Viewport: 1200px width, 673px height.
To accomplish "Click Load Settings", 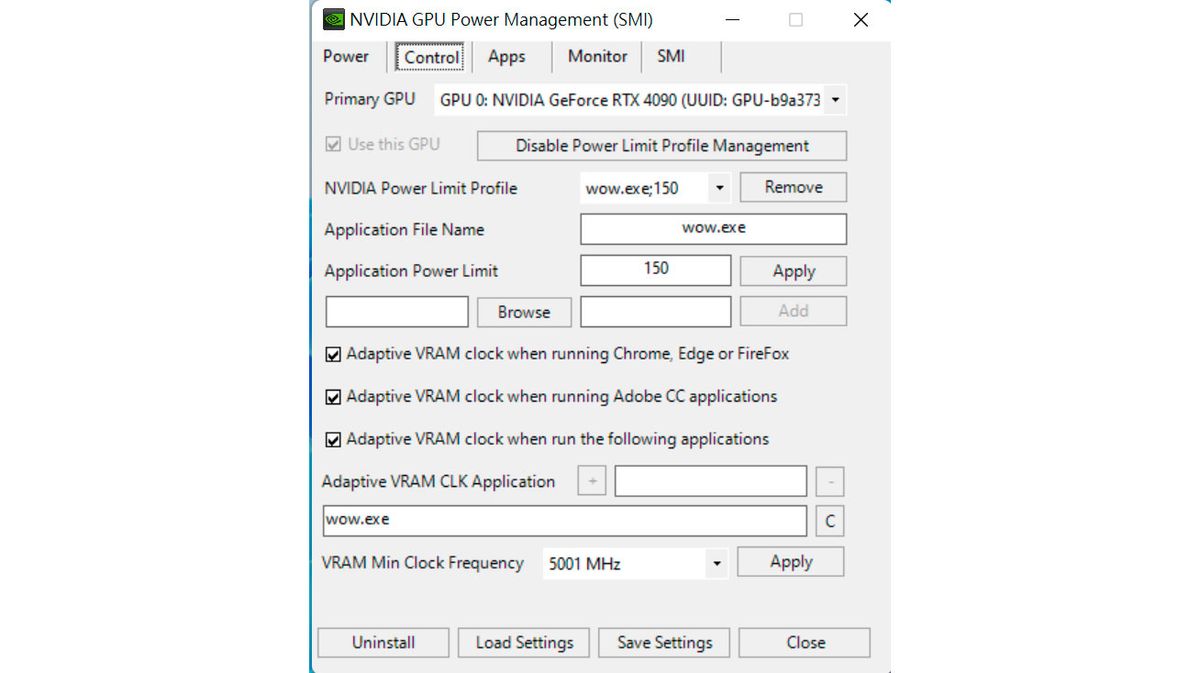I will (x=524, y=643).
